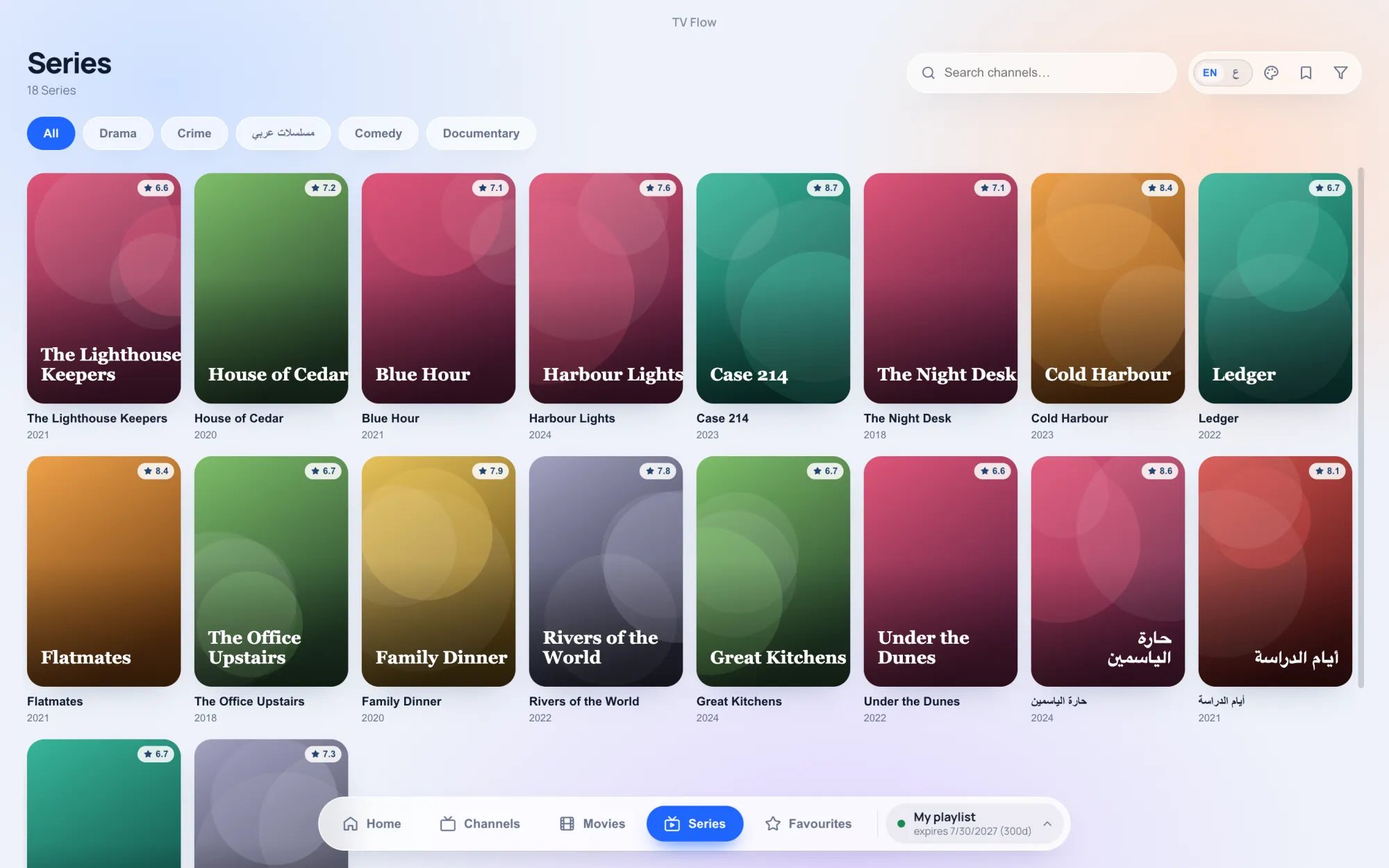This screenshot has height=868, width=1389.
Task: Open the حارة الياسمين poster
Action: [x=1108, y=571]
